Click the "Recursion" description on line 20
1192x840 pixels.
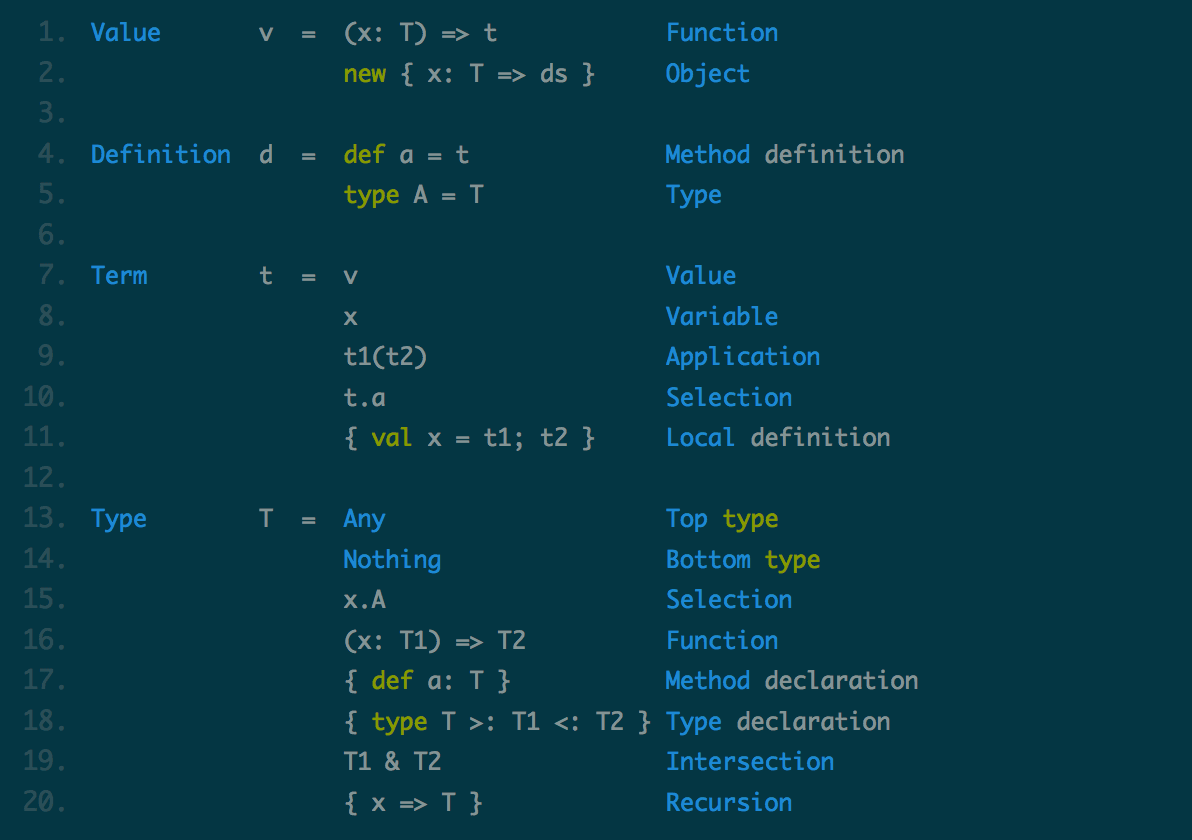[728, 803]
